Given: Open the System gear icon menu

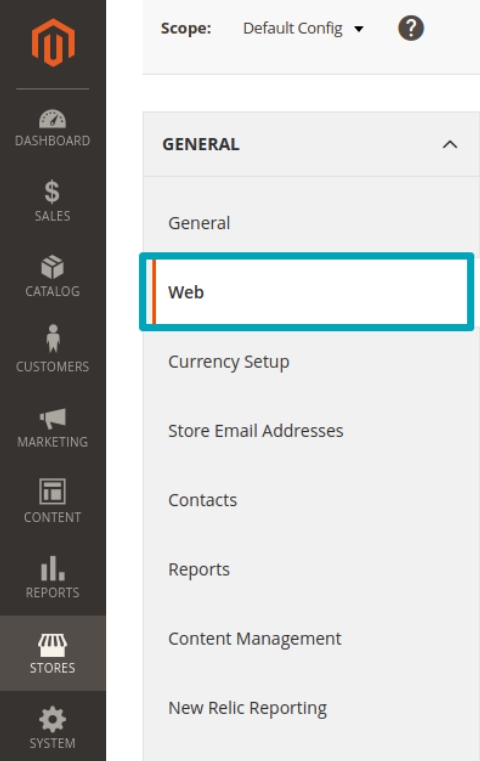Looking at the screenshot, I should point(52,720).
